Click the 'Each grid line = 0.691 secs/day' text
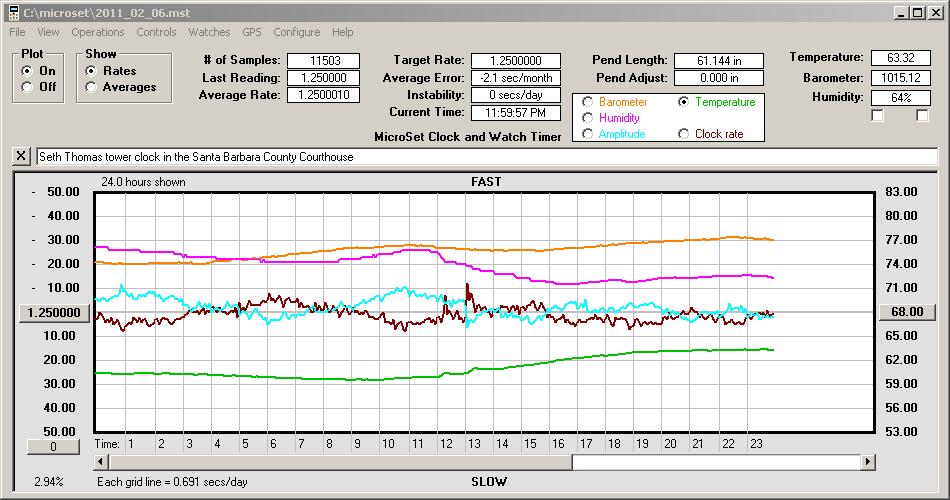Screen dimensions: 950x500 172,482
